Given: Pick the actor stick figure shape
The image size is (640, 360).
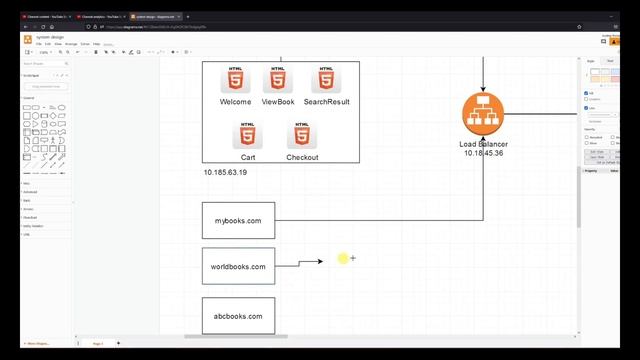Looking at the screenshot, I should (53, 140).
